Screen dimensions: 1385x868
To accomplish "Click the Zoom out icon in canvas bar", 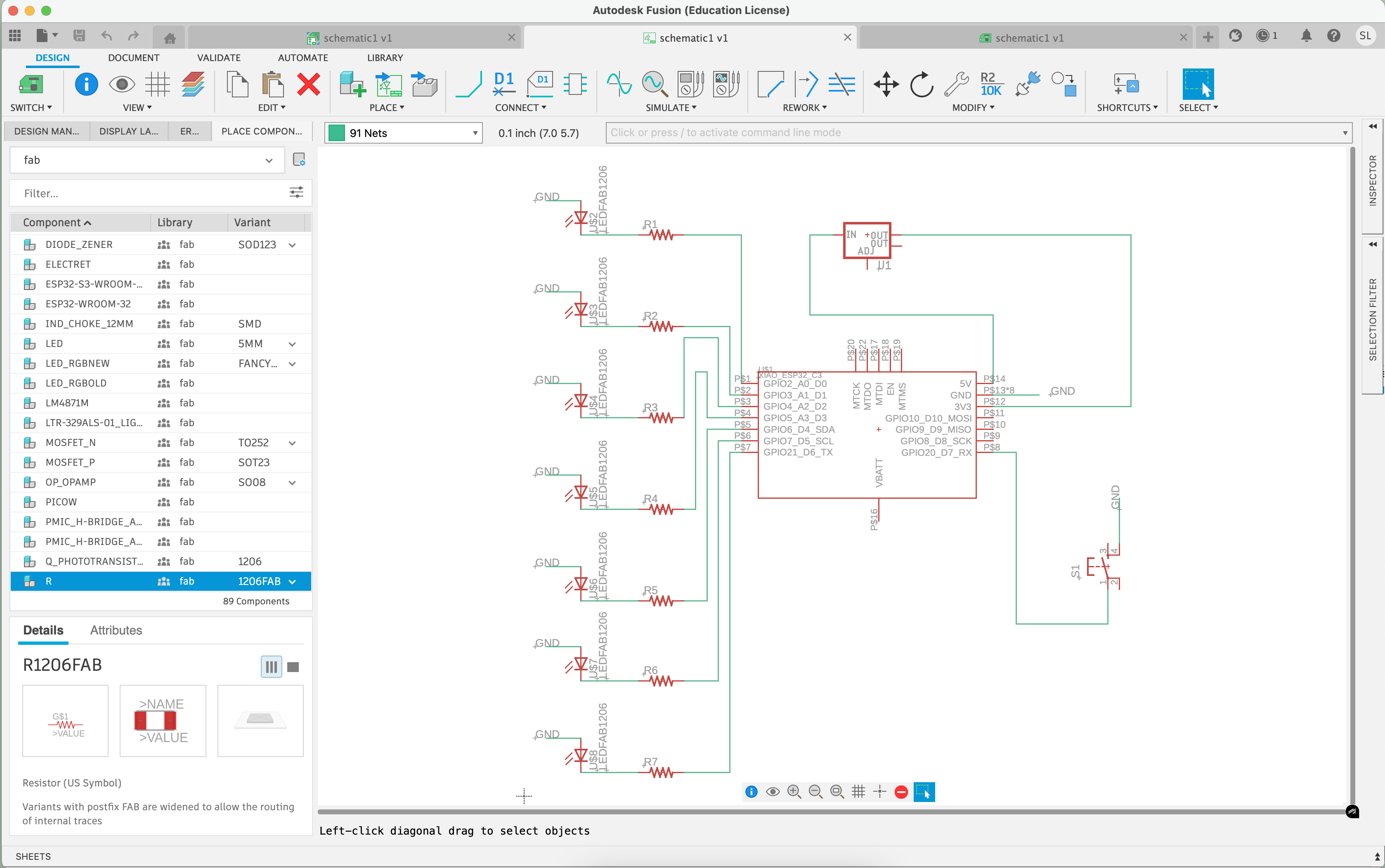I will 815,792.
